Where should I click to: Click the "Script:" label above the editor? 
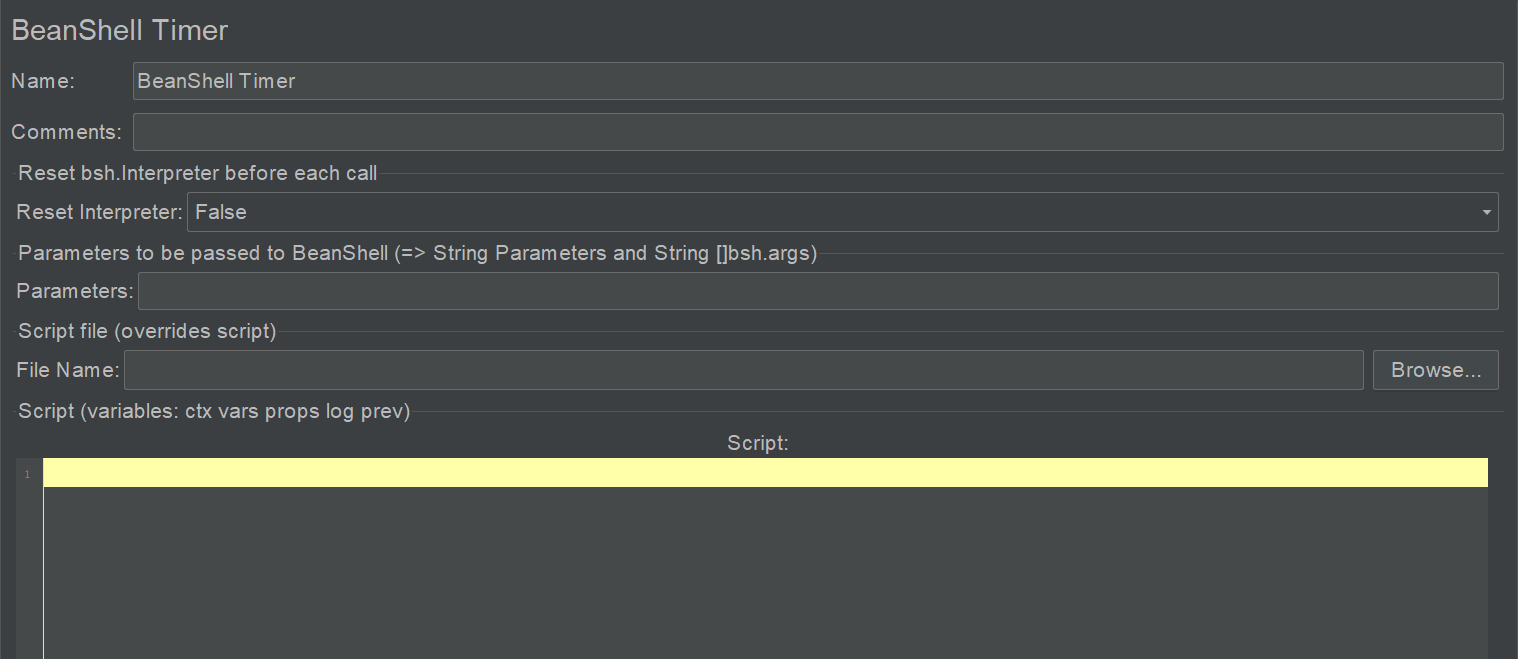tap(758, 443)
